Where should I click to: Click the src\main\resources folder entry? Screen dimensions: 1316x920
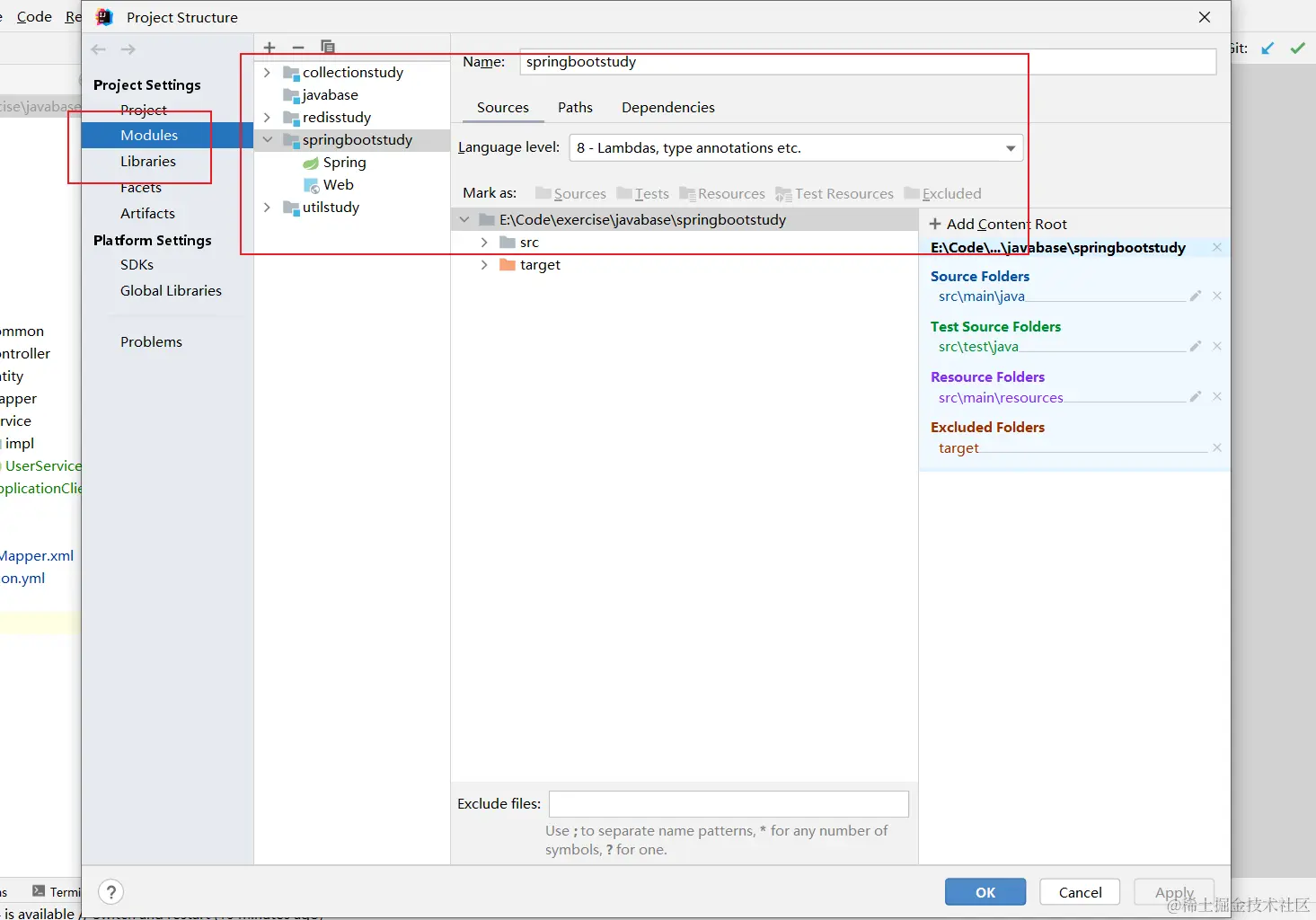(1001, 397)
